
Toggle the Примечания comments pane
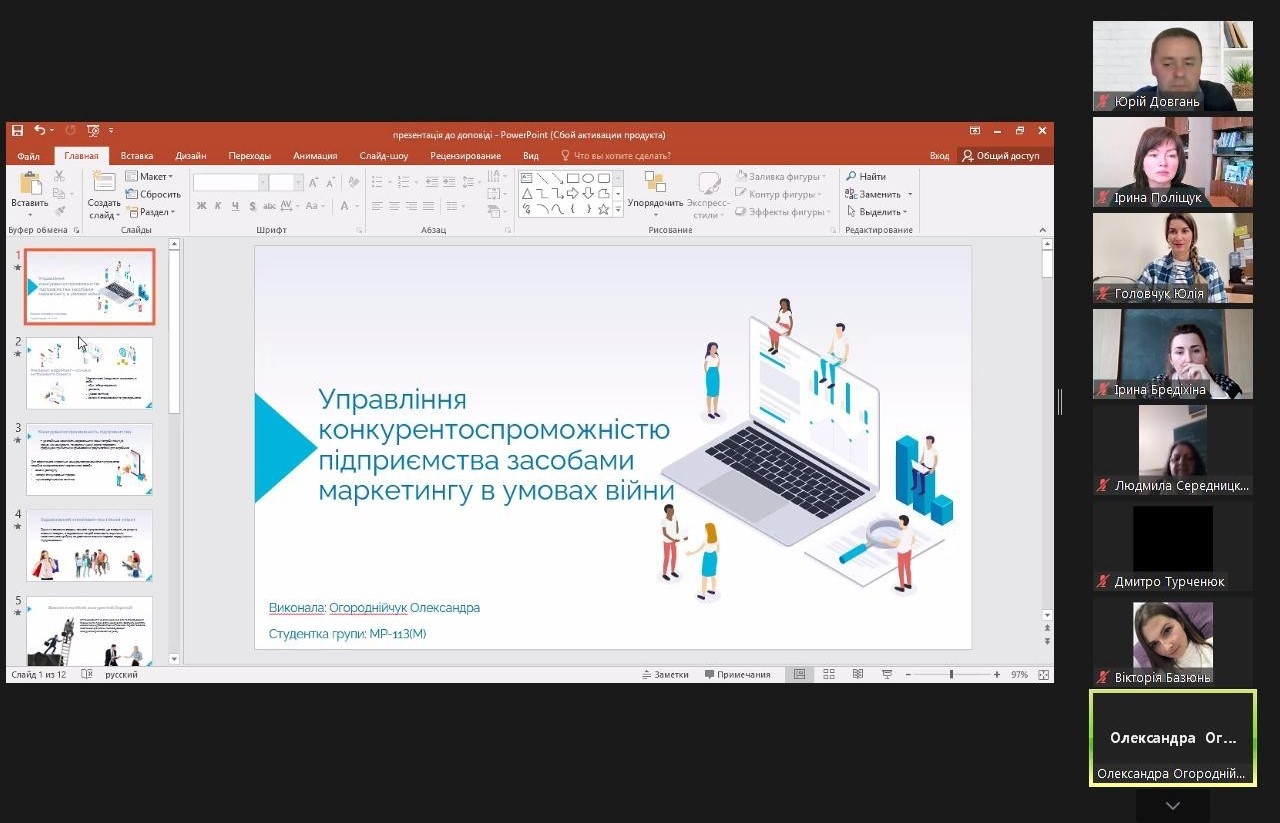(738, 675)
